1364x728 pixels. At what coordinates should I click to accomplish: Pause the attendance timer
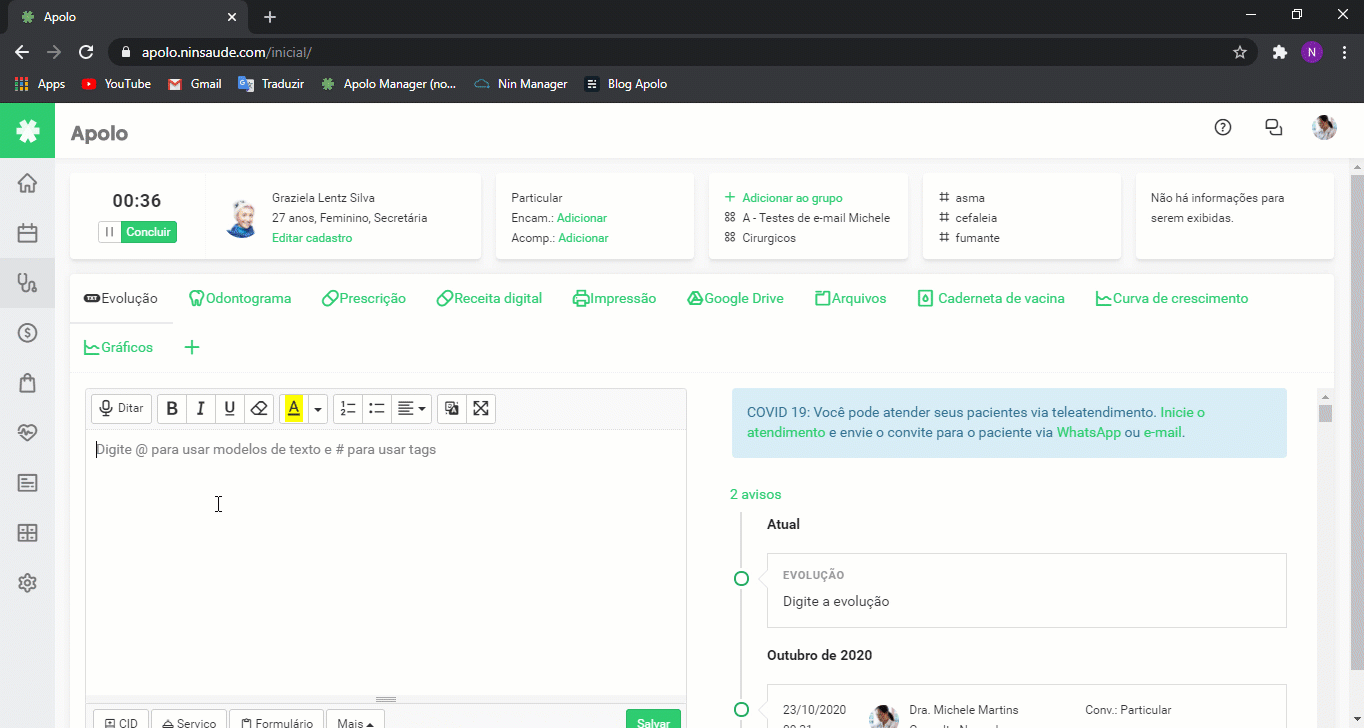click(110, 232)
